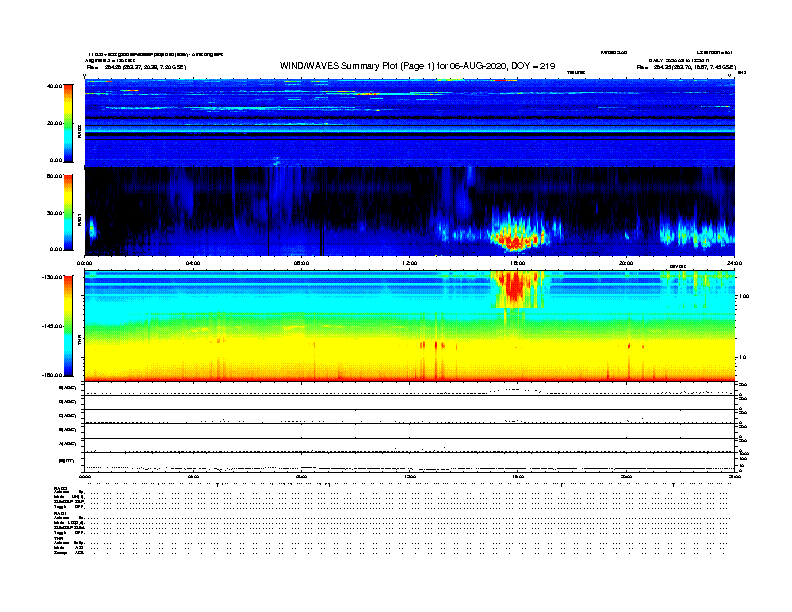Click the small bright spot at RAD1 start

coord(92,230)
